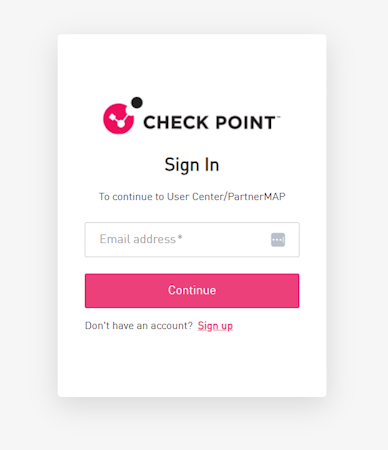The height and width of the screenshot is (450, 388).
Task: Click the To continue to subtitle line
Action: pyautogui.click(x=192, y=197)
